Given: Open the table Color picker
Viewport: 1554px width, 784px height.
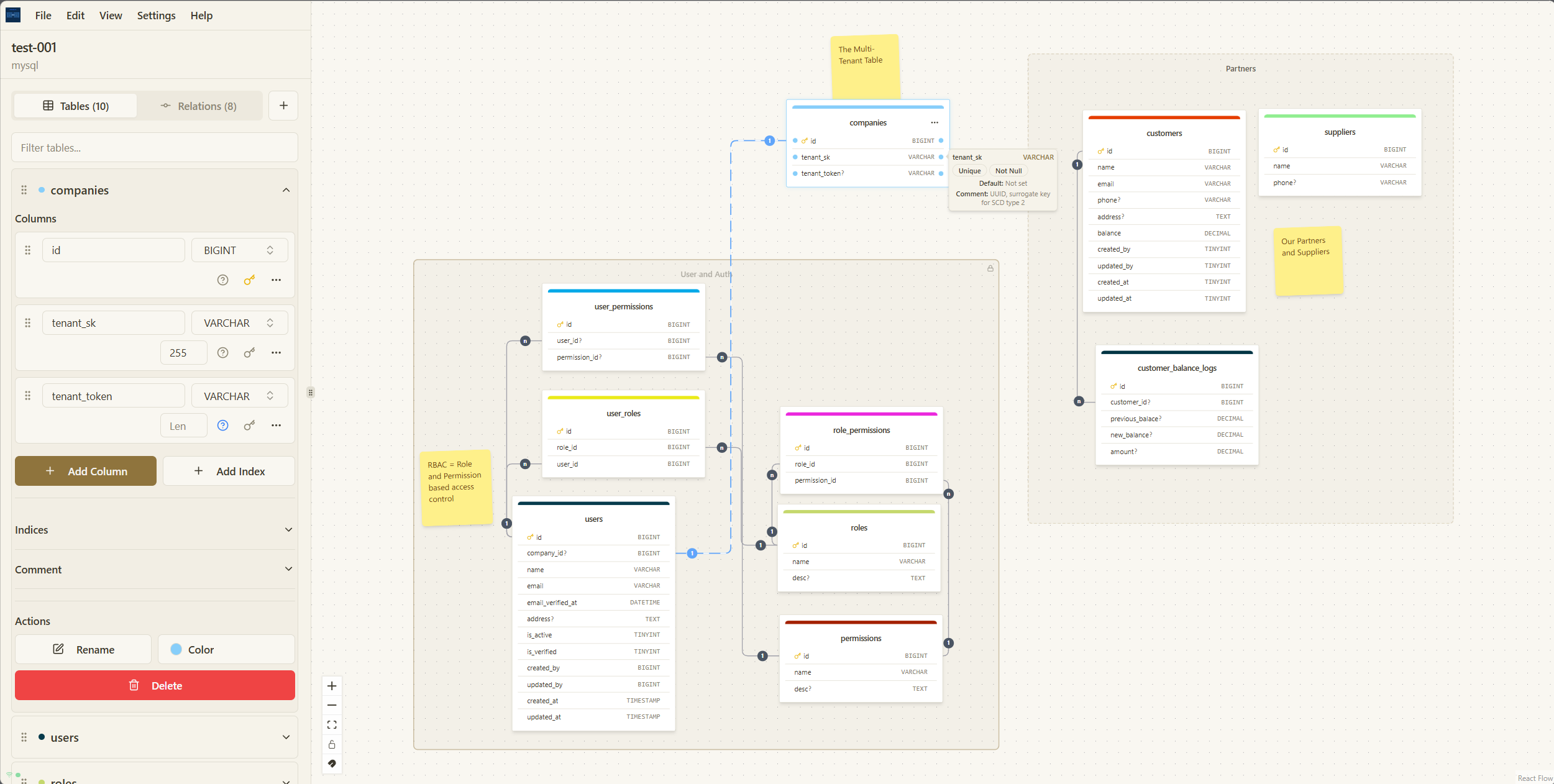Looking at the screenshot, I should pyautogui.click(x=226, y=650).
